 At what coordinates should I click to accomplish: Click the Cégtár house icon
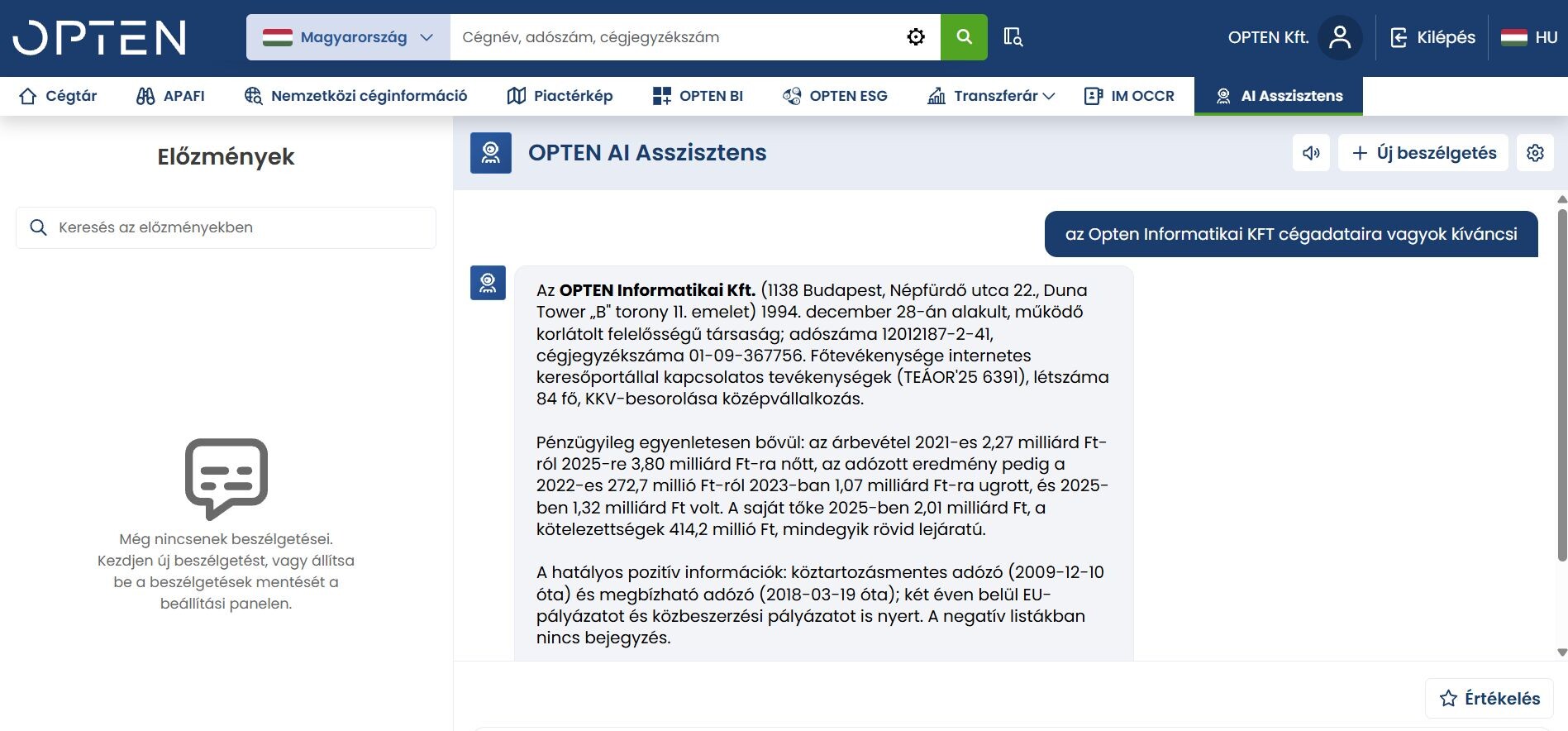click(28, 96)
